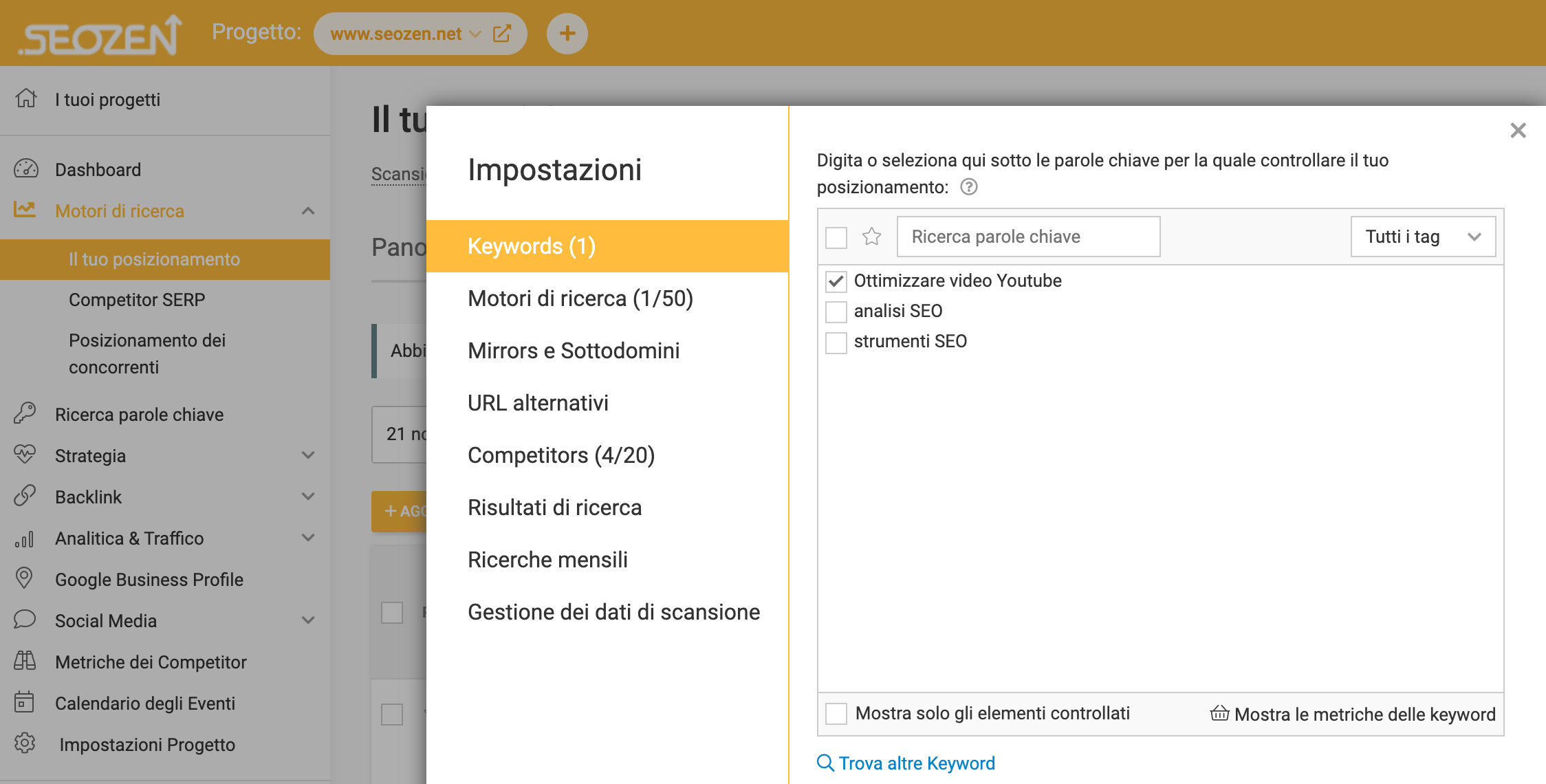Image resolution: width=1546 pixels, height=784 pixels.
Task: Click the Social Media speech bubble icon
Action: click(x=25, y=619)
